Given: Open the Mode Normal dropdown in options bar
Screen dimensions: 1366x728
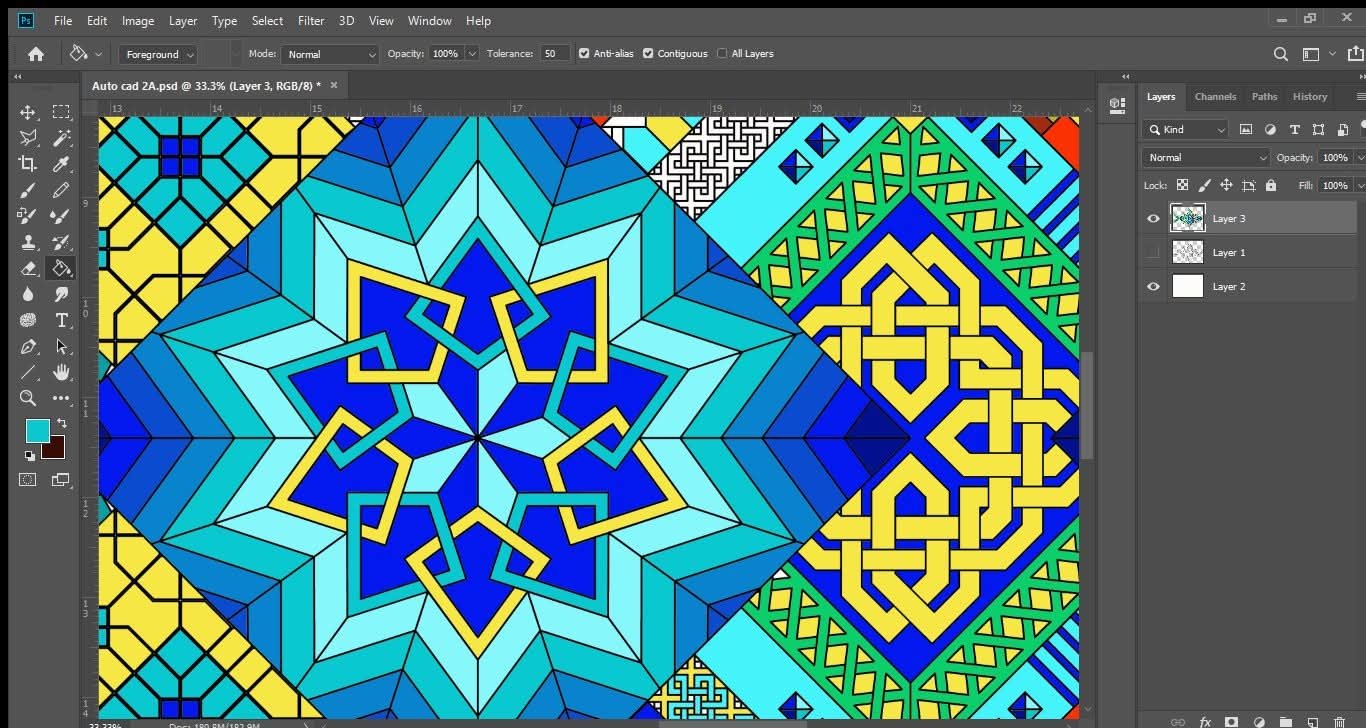Looking at the screenshot, I should click(x=330, y=54).
